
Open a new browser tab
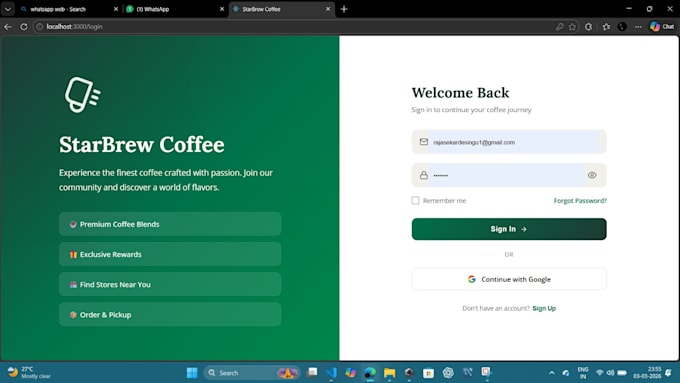pos(344,9)
